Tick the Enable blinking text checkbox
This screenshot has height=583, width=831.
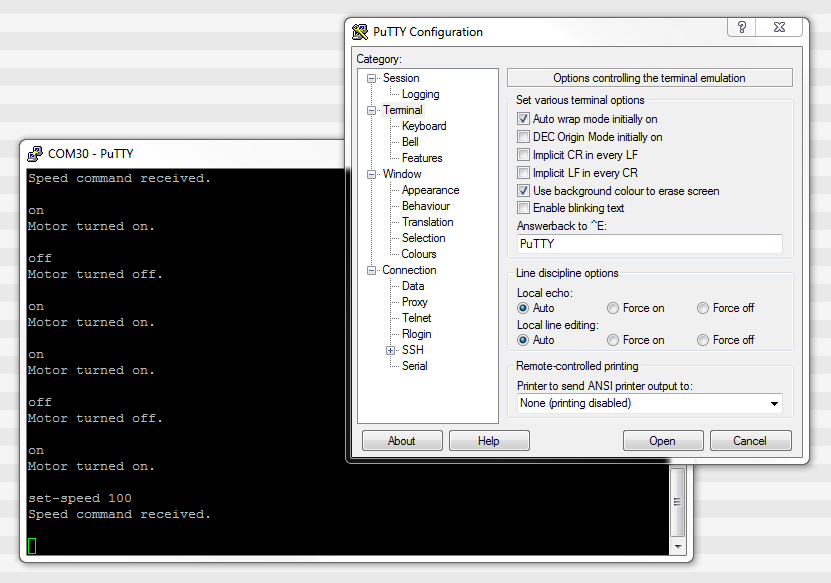pos(523,208)
